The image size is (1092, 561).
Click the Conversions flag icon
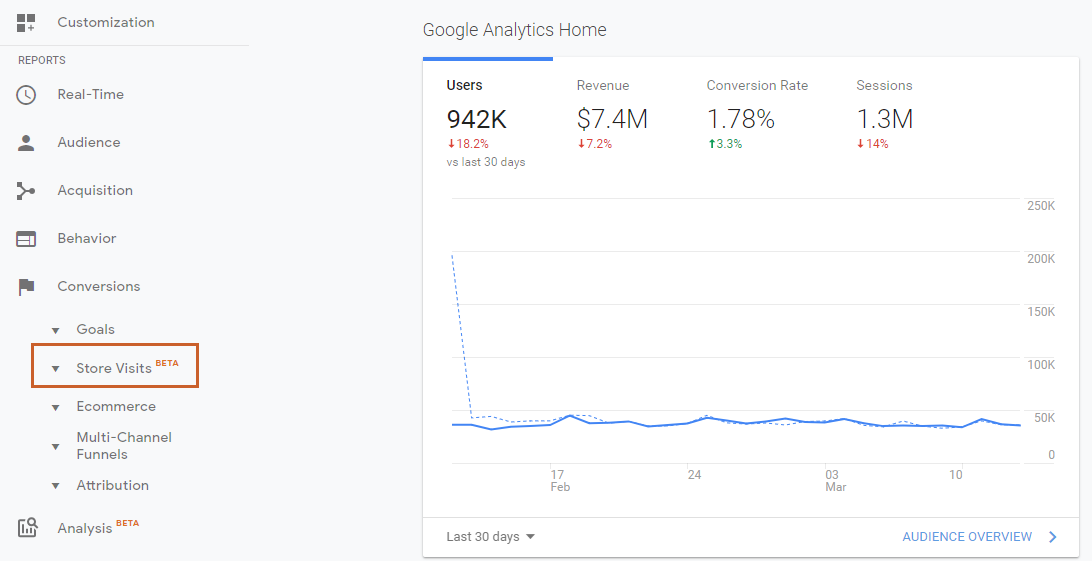26,287
